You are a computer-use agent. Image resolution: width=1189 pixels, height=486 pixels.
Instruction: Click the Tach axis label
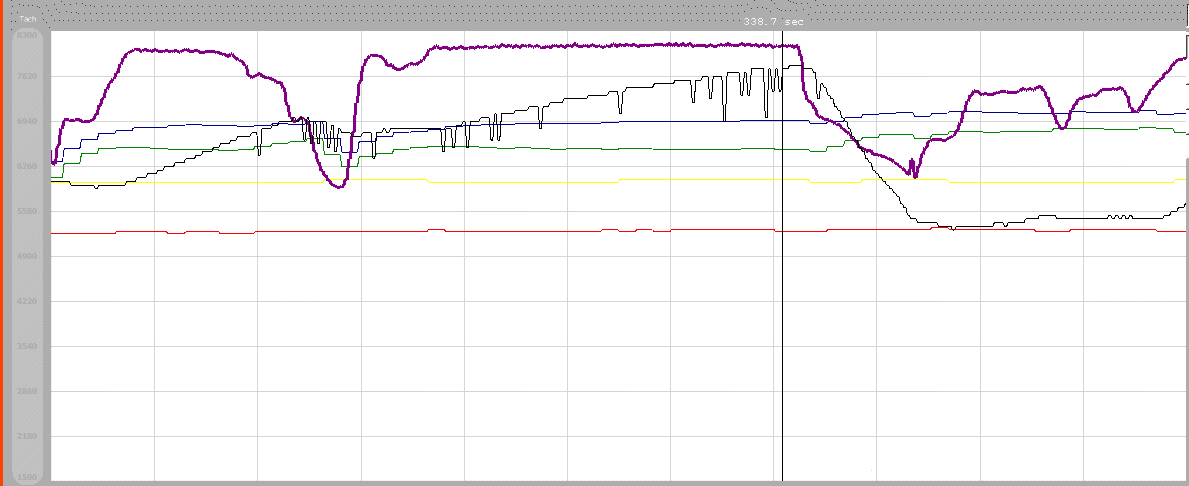pyautogui.click(x=28, y=19)
